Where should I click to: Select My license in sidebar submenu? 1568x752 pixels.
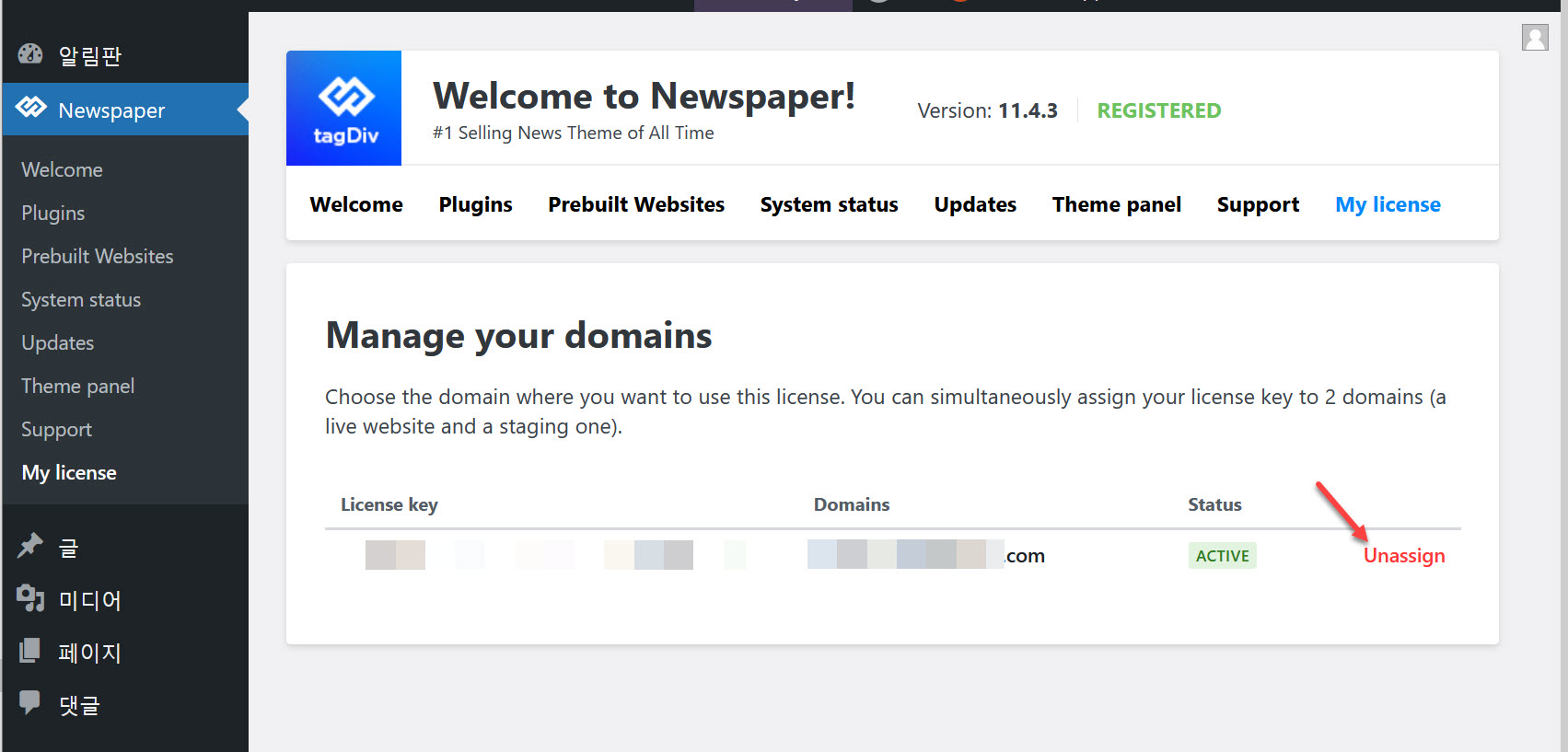[69, 473]
